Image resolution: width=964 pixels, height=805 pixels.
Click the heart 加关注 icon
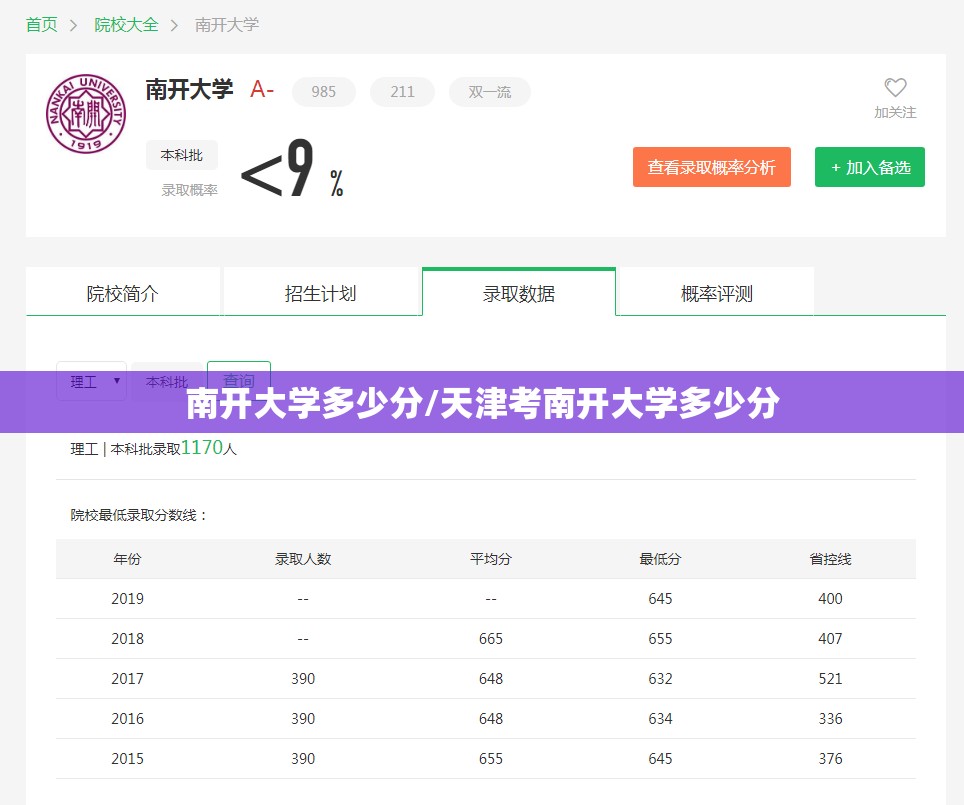[895, 87]
